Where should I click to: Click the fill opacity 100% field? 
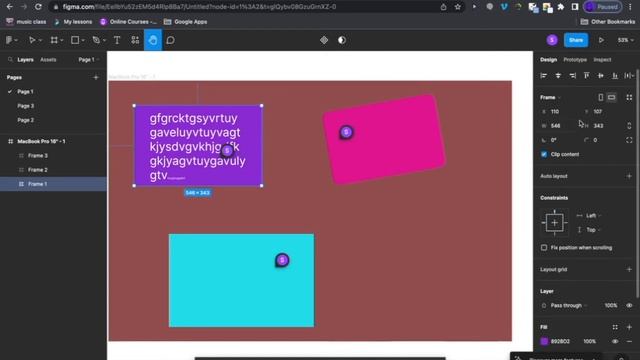pos(590,341)
